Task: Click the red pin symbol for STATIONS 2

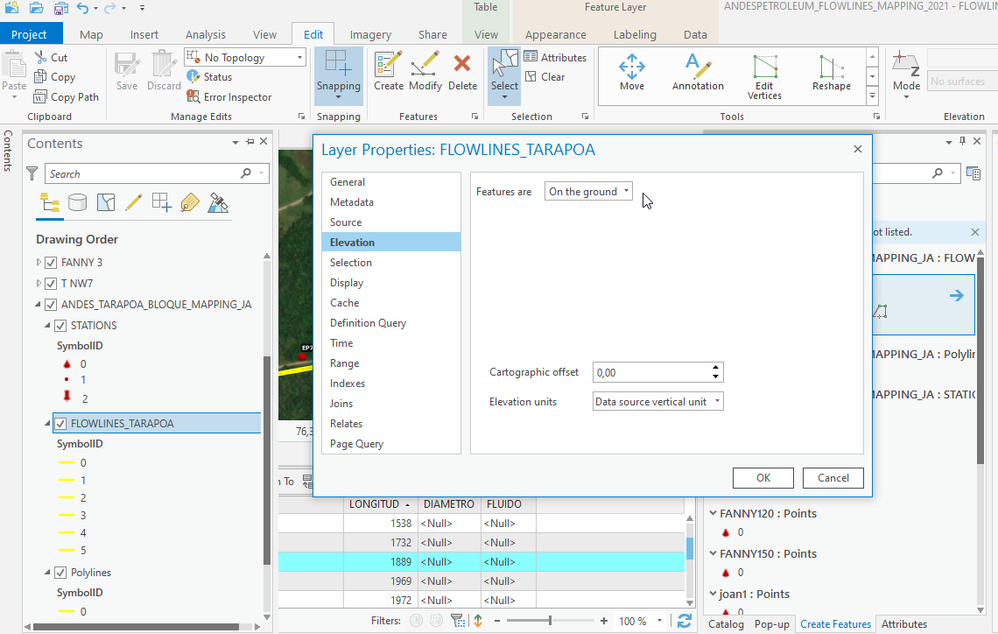Action: coord(66,397)
